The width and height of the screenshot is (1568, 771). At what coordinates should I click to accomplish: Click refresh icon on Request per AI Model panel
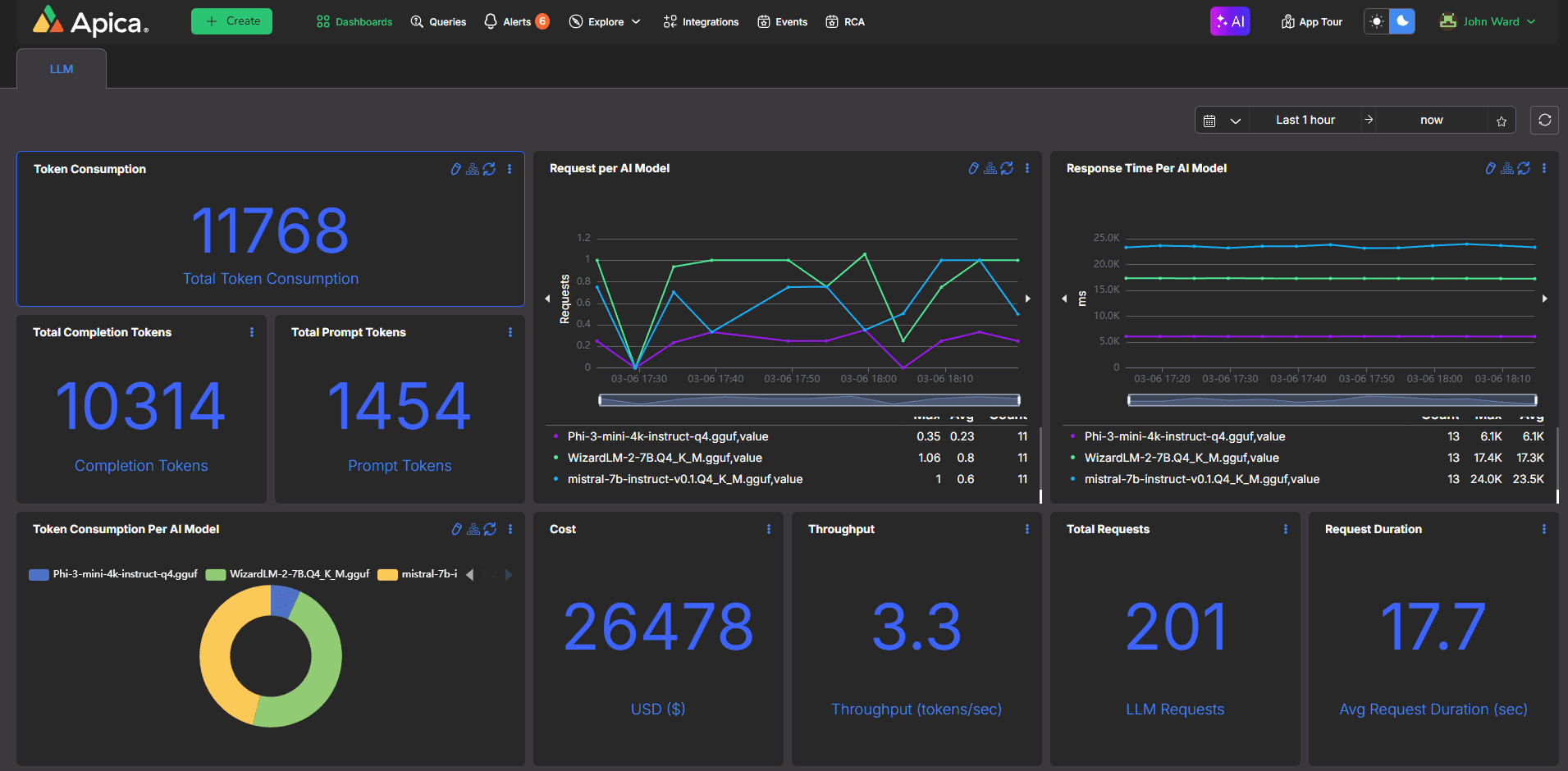pos(1007,168)
